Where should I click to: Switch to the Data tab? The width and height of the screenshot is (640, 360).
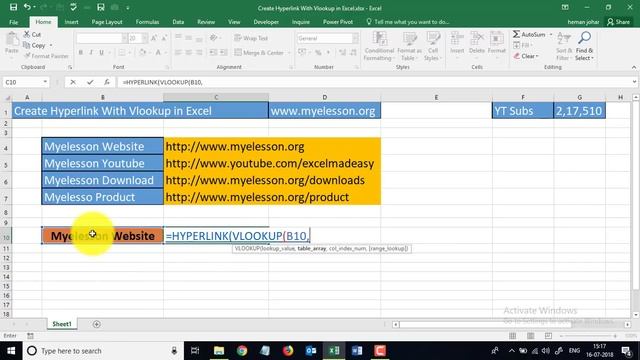(x=178, y=22)
